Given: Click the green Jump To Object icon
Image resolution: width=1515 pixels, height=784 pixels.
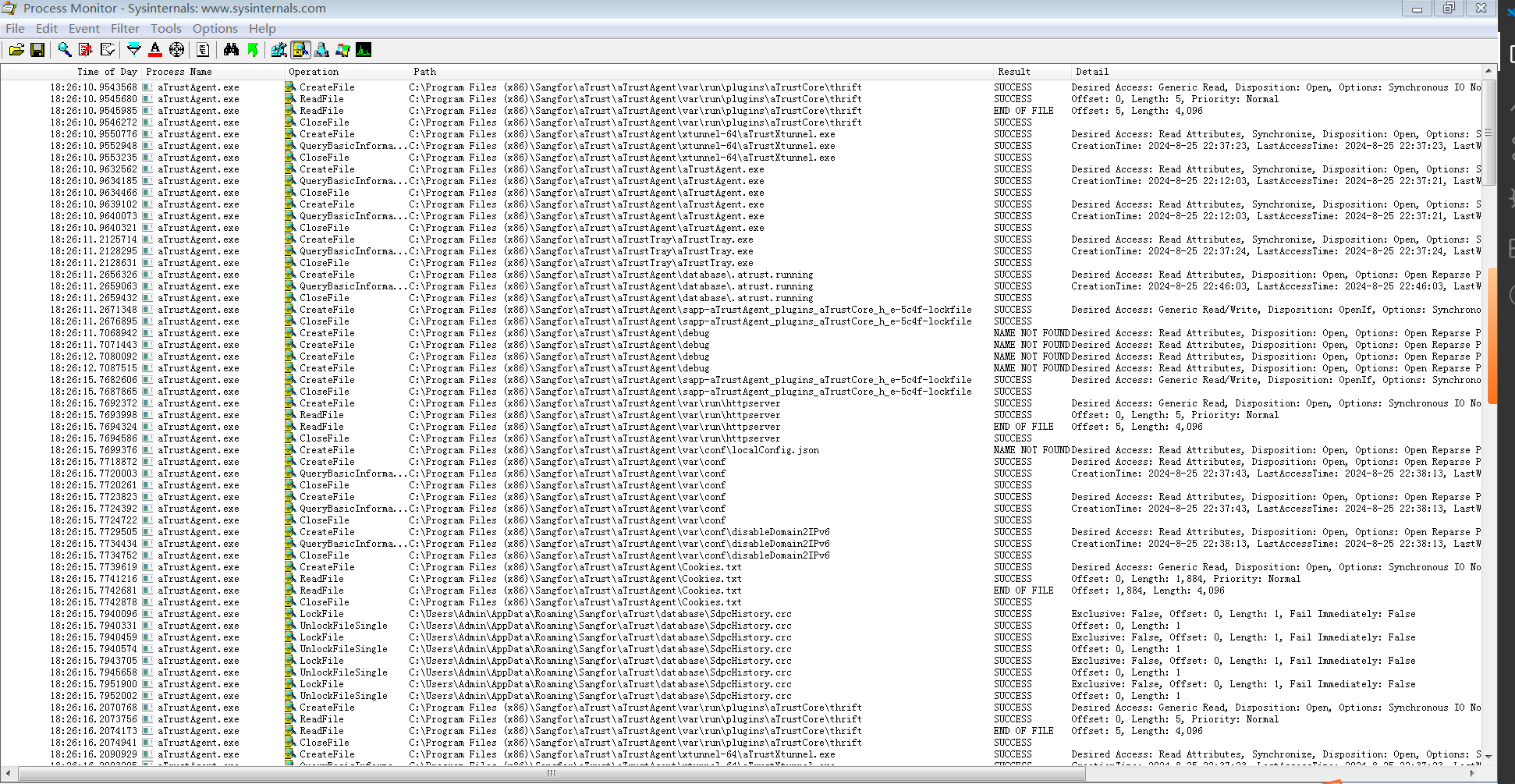Looking at the screenshot, I should [x=252, y=50].
